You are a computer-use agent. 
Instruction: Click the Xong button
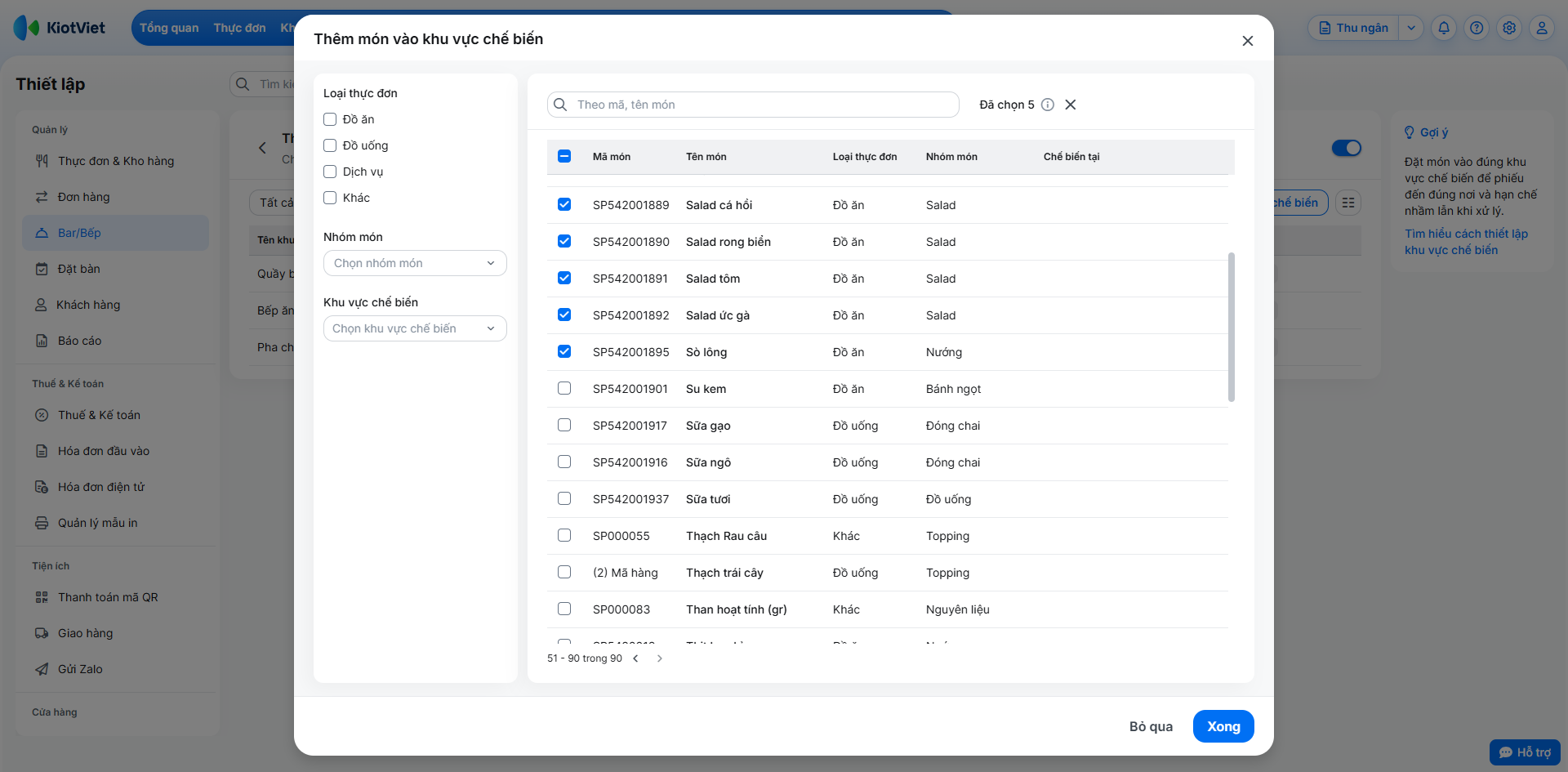point(1223,726)
